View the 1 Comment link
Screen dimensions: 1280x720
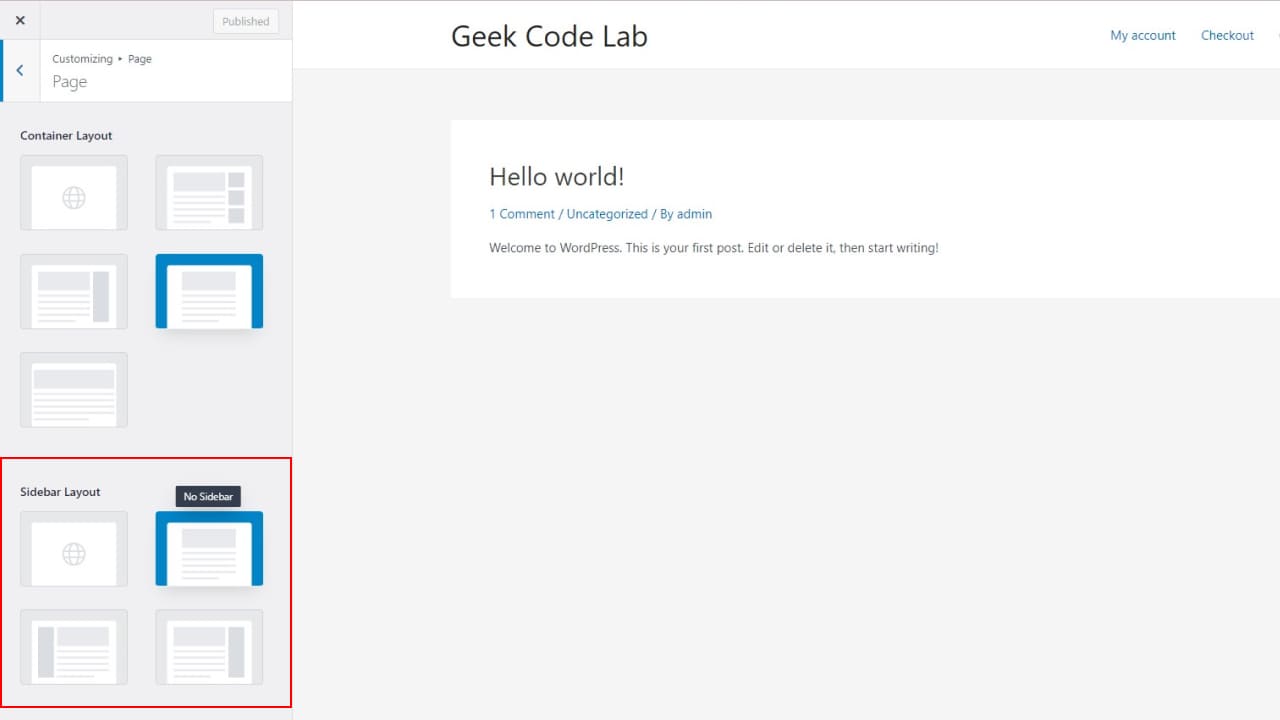521,213
